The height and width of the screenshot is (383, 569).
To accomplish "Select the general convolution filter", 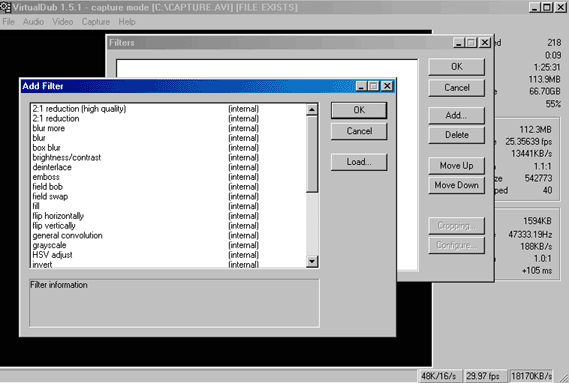I will pyautogui.click(x=67, y=235).
